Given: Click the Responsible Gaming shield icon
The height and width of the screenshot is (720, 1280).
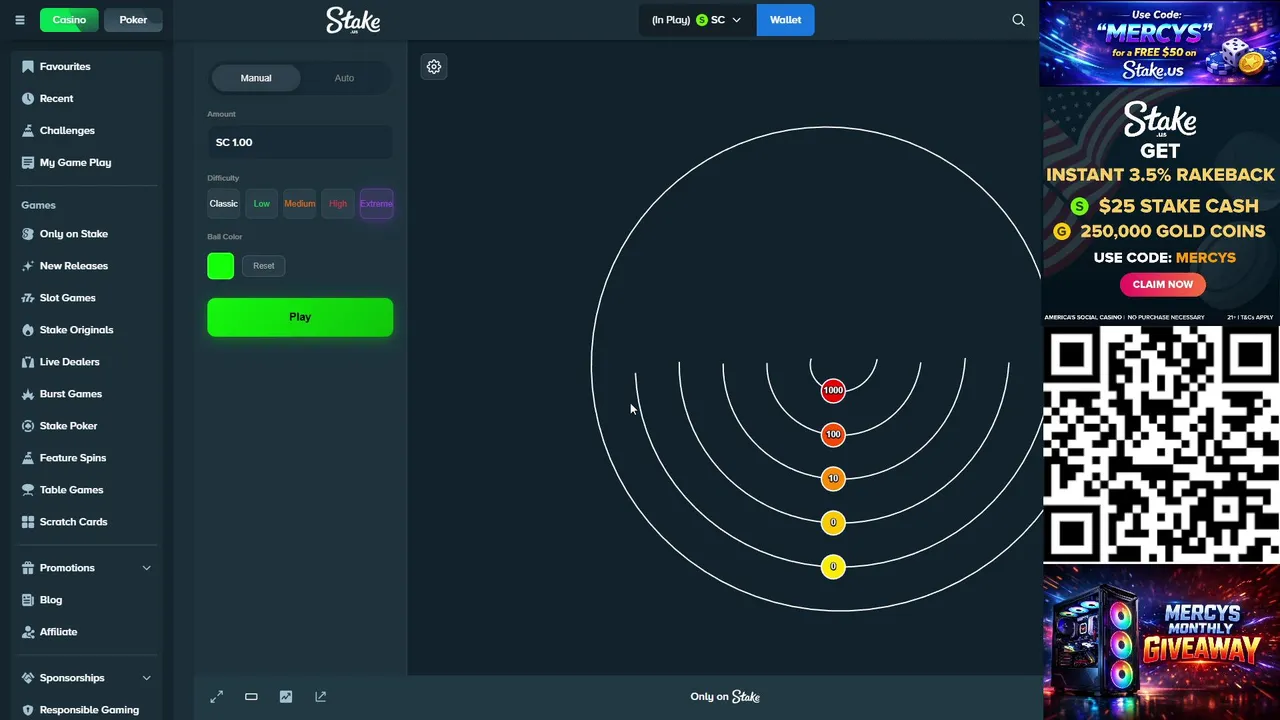Looking at the screenshot, I should [x=28, y=710].
